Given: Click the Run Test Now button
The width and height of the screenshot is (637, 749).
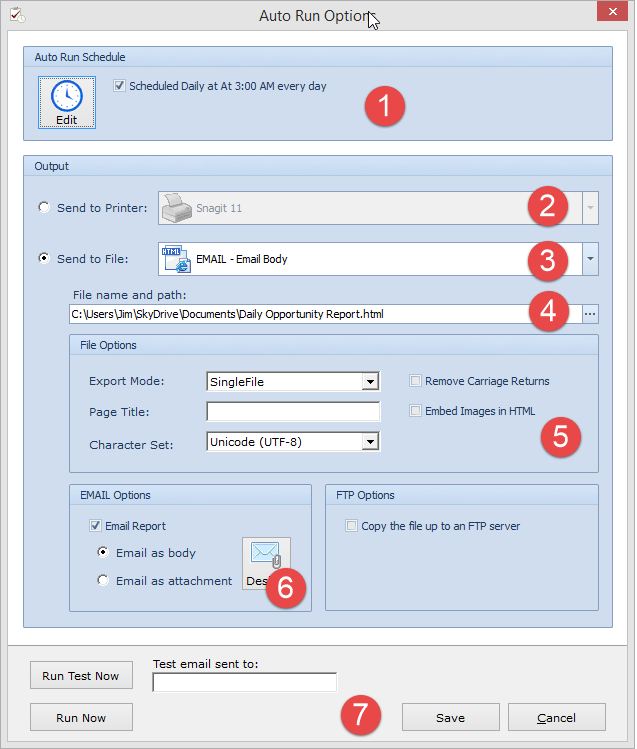Looking at the screenshot, I should 81,675.
